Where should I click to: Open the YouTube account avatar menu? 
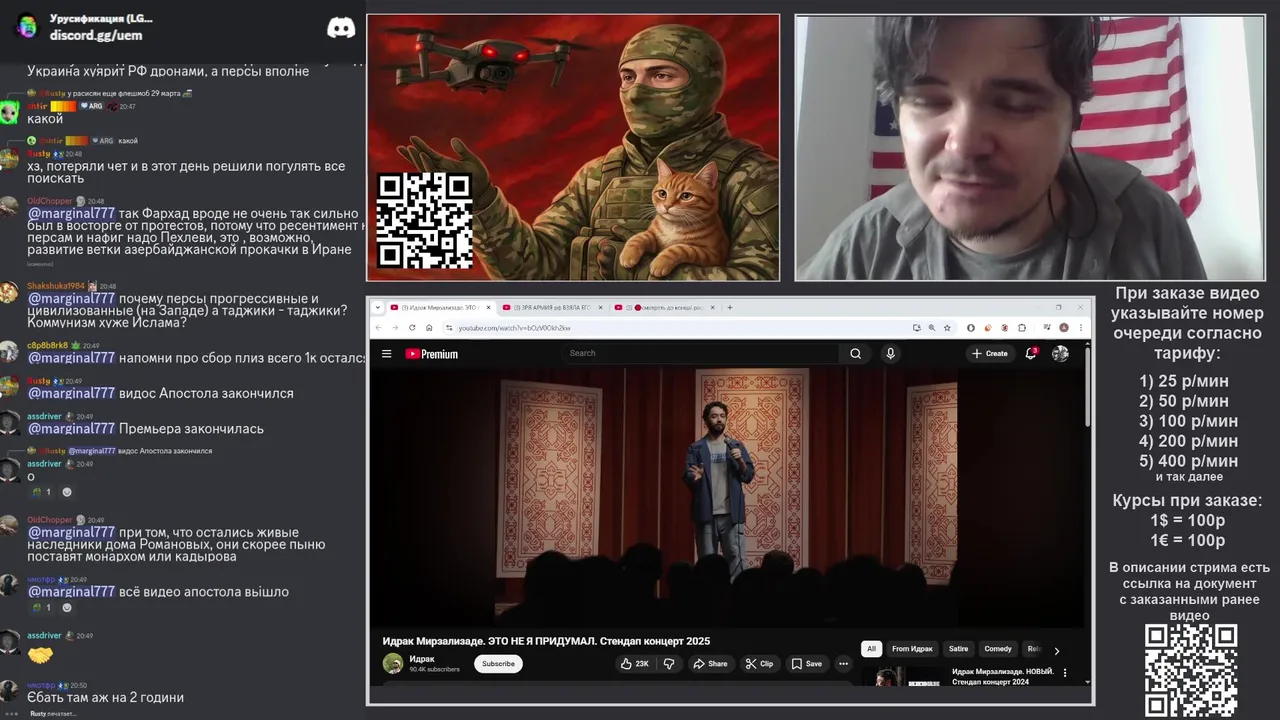[x=1060, y=353]
